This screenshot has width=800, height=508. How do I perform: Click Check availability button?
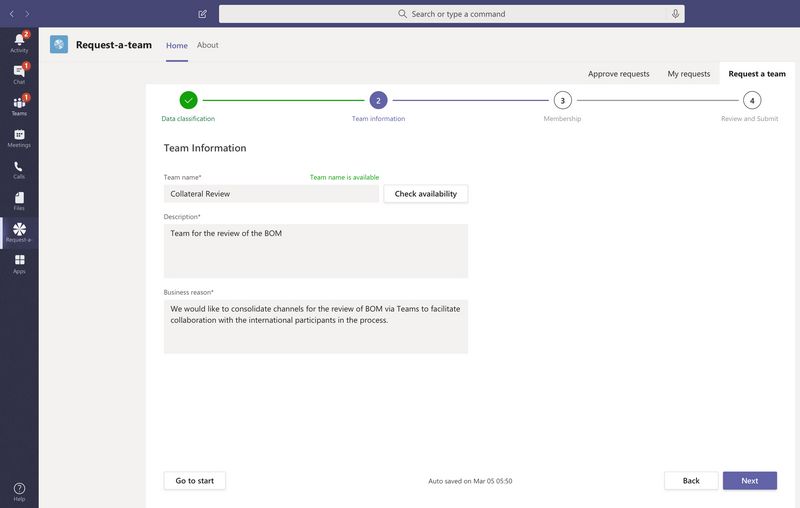tap(425, 194)
